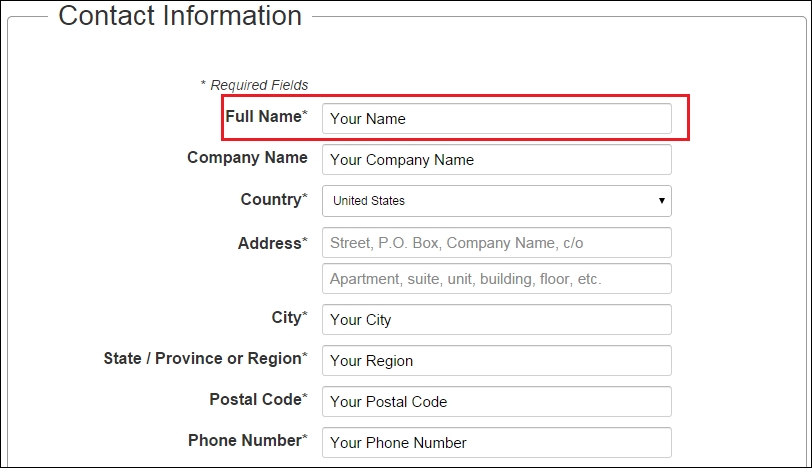Click the apartment, suite, unit address field
812x468 pixels.
click(x=496, y=279)
